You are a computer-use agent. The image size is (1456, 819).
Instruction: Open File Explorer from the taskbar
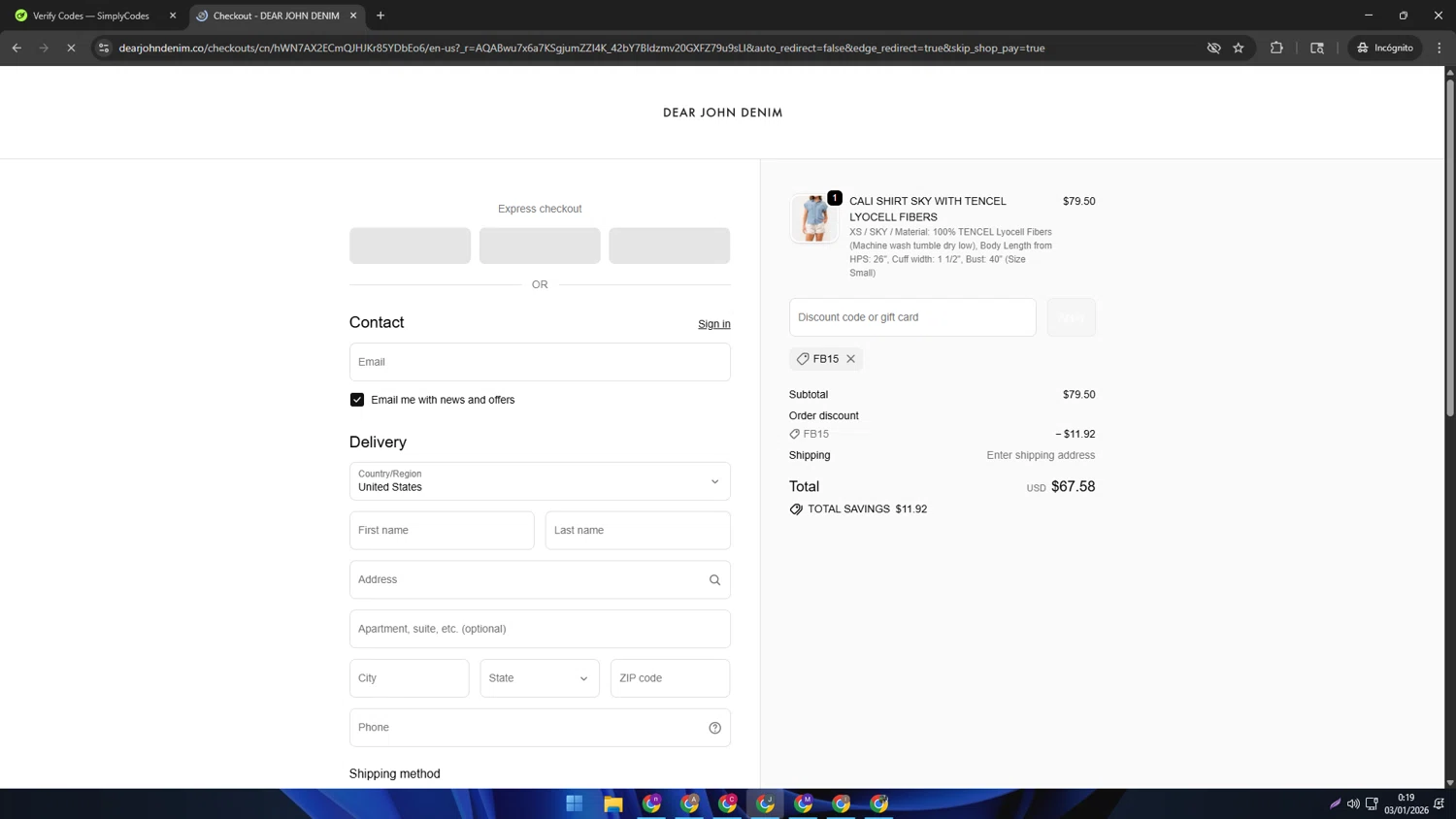612,803
